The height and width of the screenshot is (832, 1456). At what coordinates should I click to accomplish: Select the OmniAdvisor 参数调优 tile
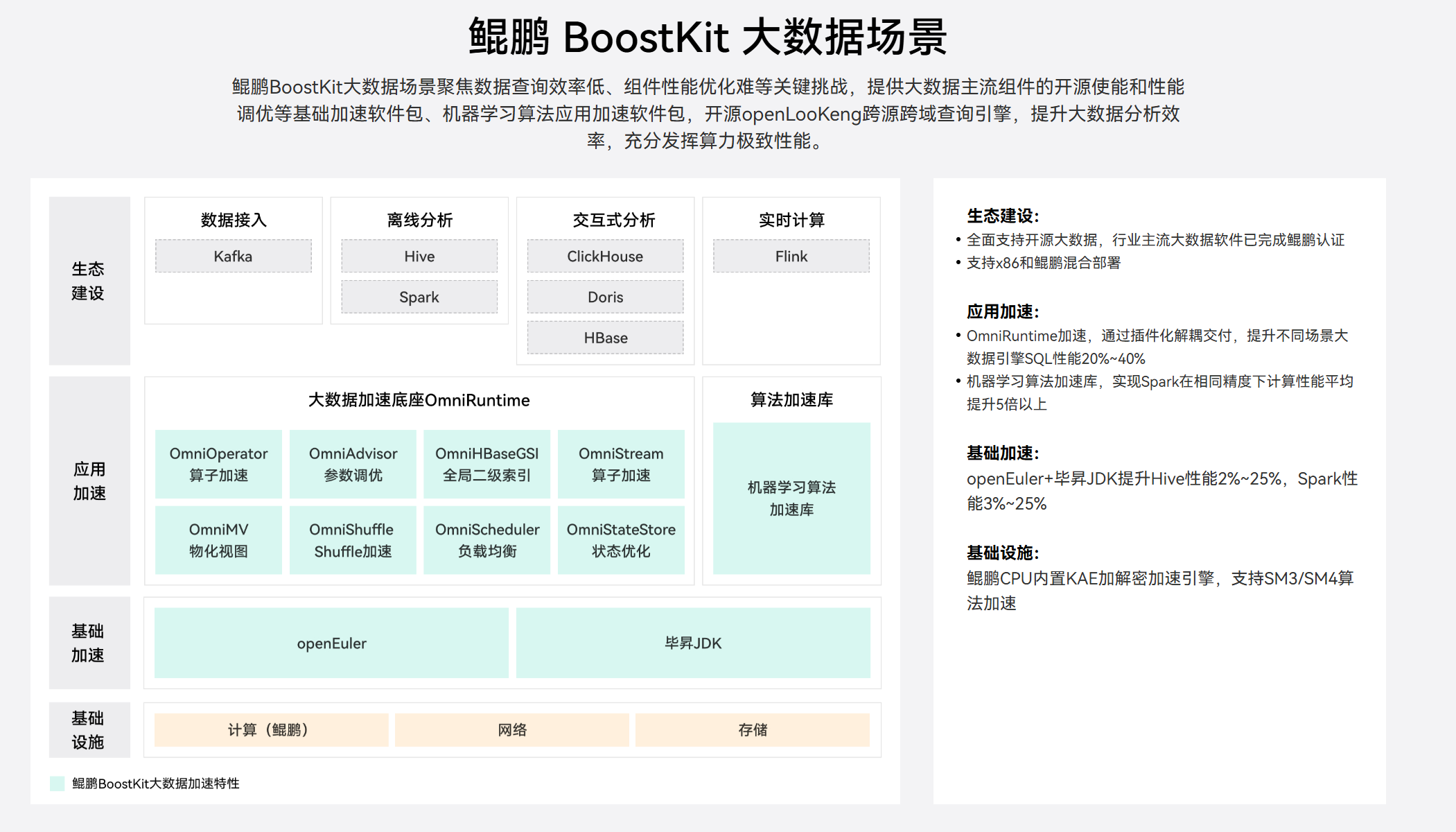pos(353,464)
